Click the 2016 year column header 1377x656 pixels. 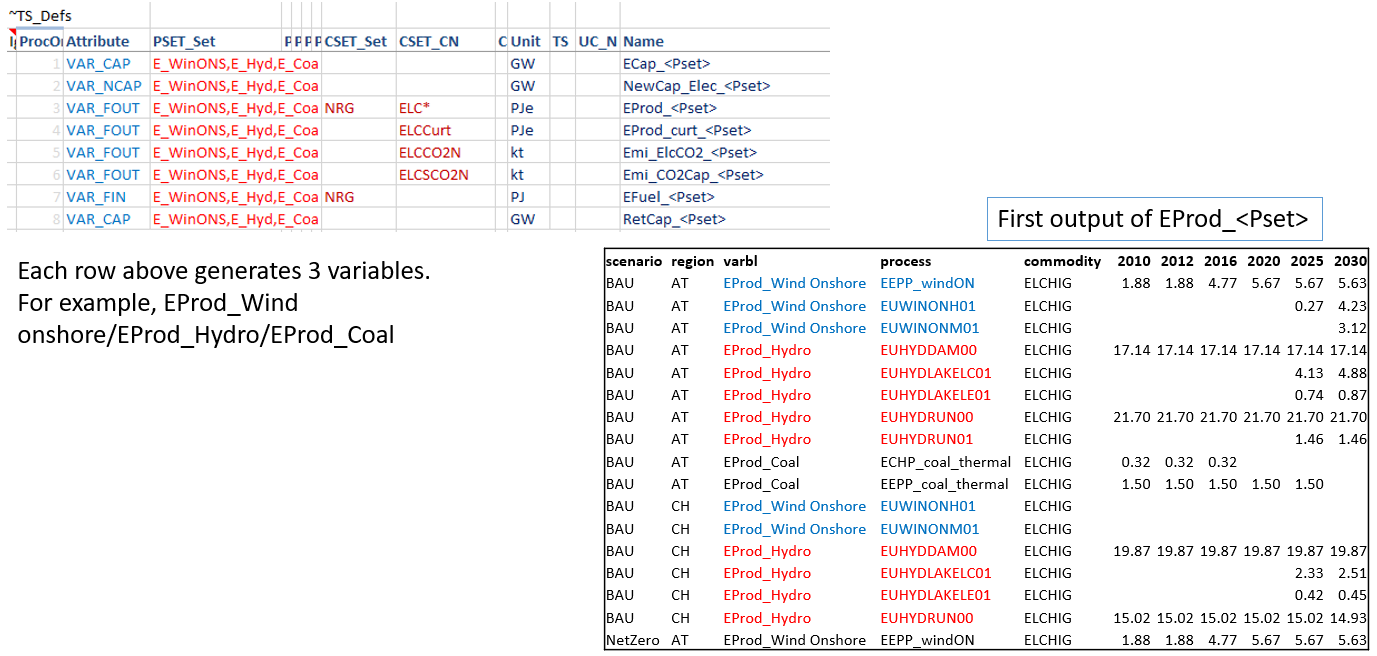[x=1219, y=261]
